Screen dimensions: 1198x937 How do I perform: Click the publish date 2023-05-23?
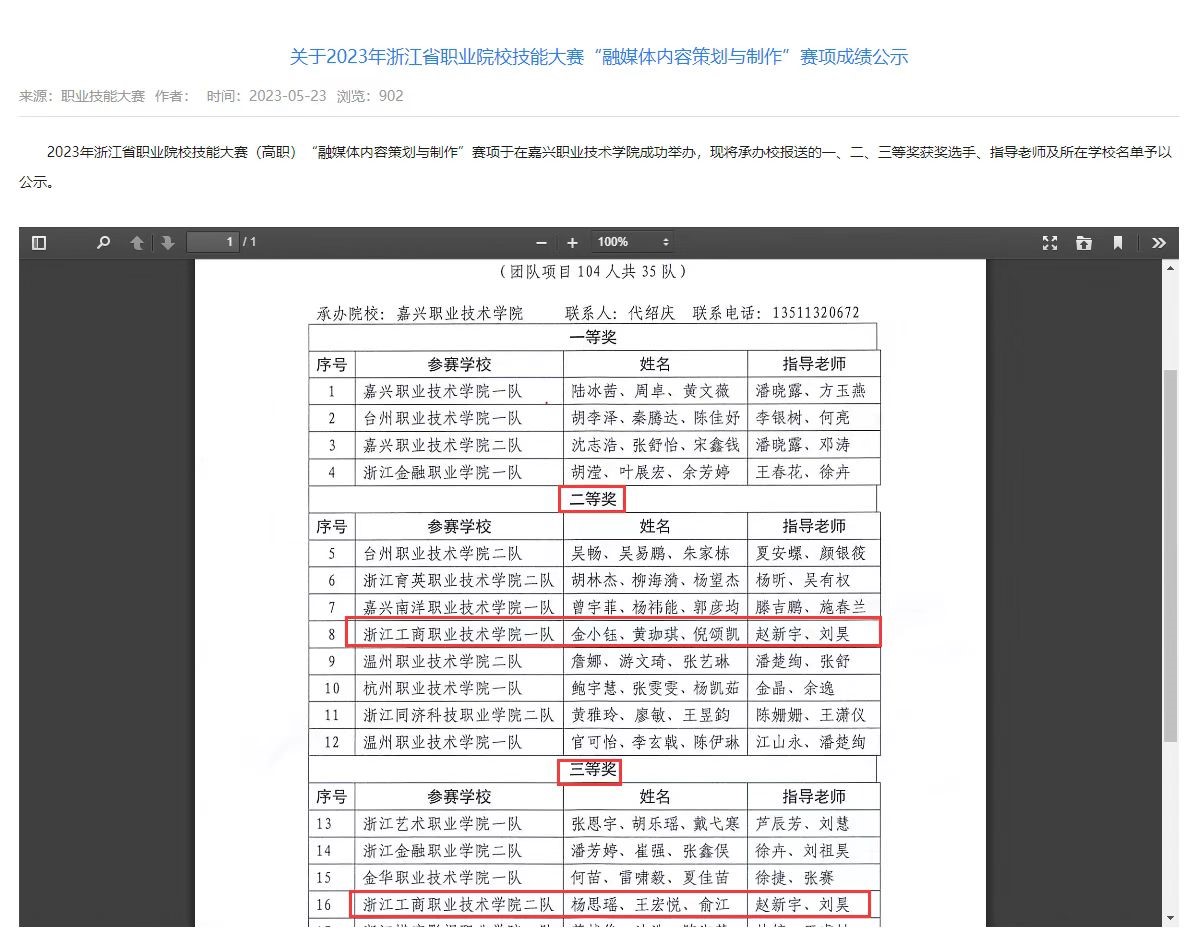point(287,96)
